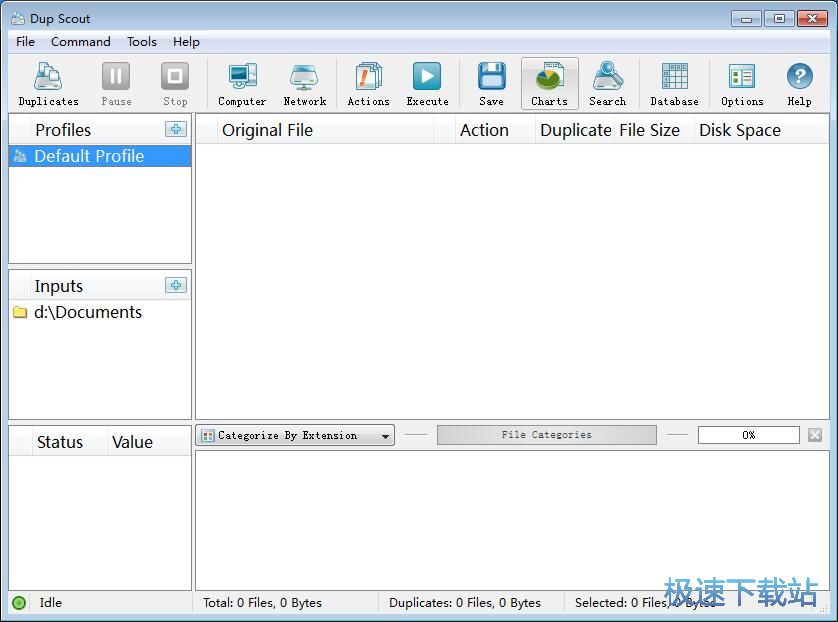The width and height of the screenshot is (838, 622).
Task: Click the Duplicates search toolbar icon
Action: point(48,84)
